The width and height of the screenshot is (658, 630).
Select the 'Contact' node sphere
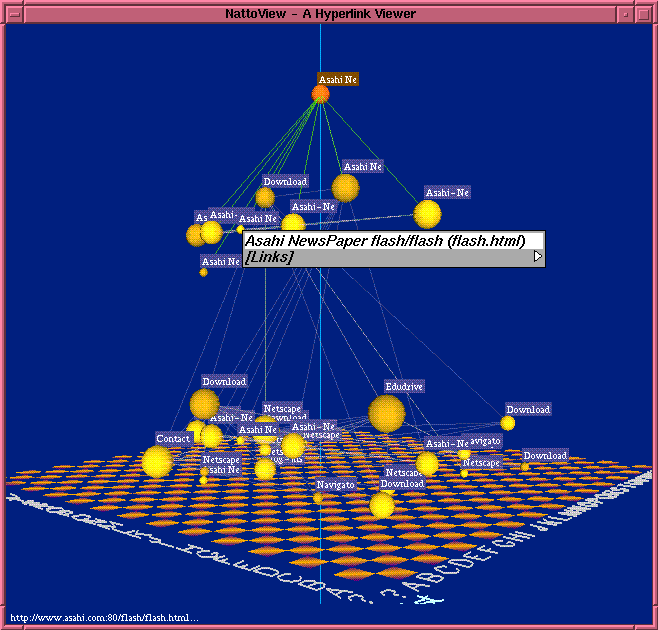coord(157,462)
